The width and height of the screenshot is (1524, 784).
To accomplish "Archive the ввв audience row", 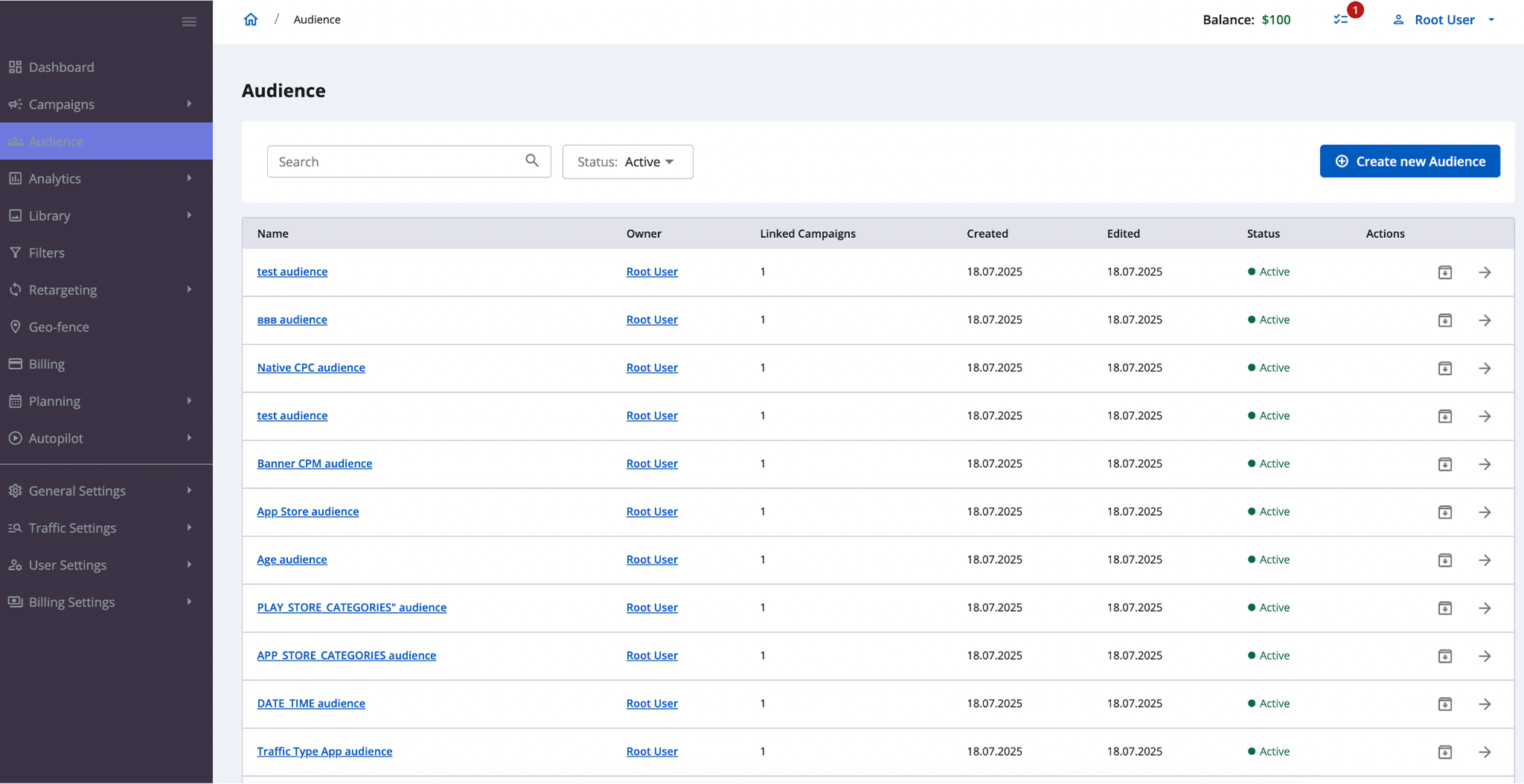I will [1445, 320].
